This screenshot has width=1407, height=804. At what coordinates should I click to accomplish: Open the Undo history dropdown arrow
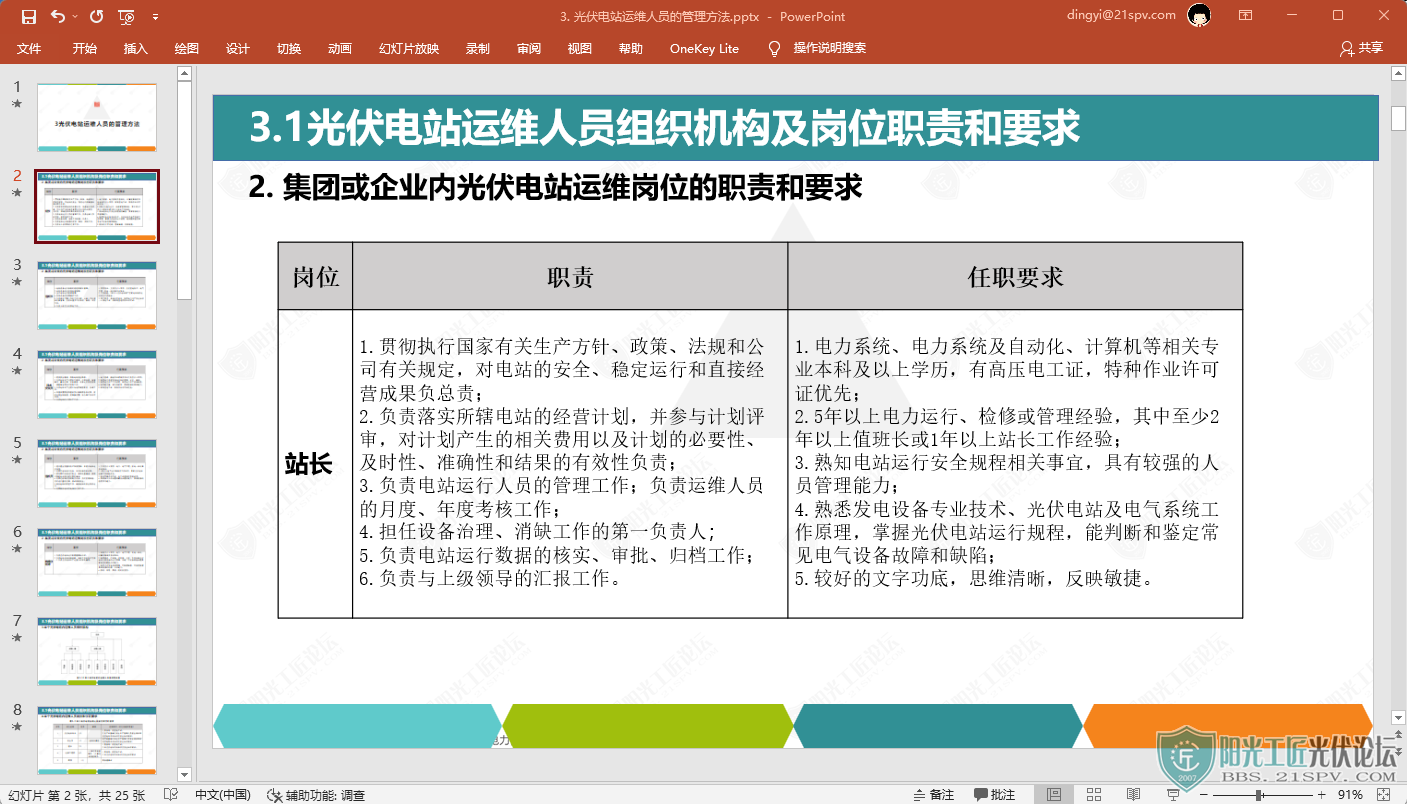[x=74, y=17]
